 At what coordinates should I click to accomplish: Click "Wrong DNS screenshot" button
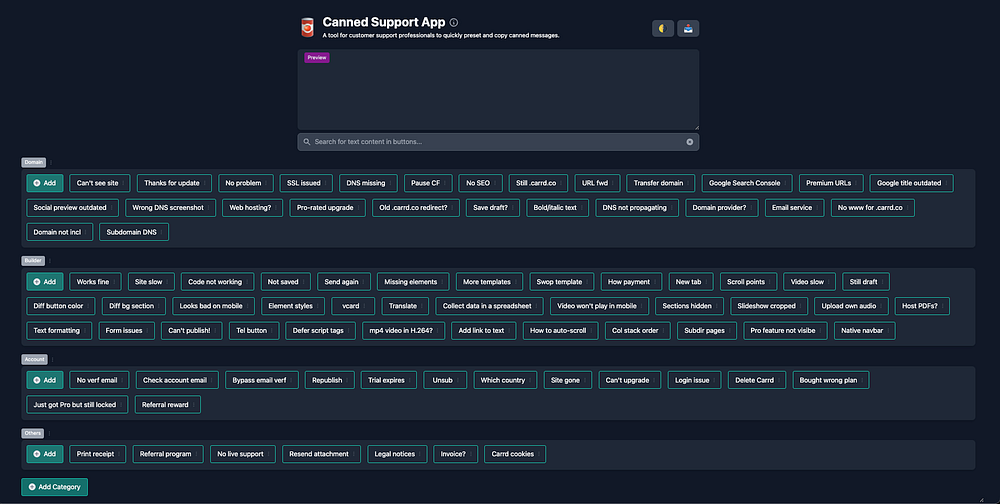pyautogui.click(x=170, y=208)
